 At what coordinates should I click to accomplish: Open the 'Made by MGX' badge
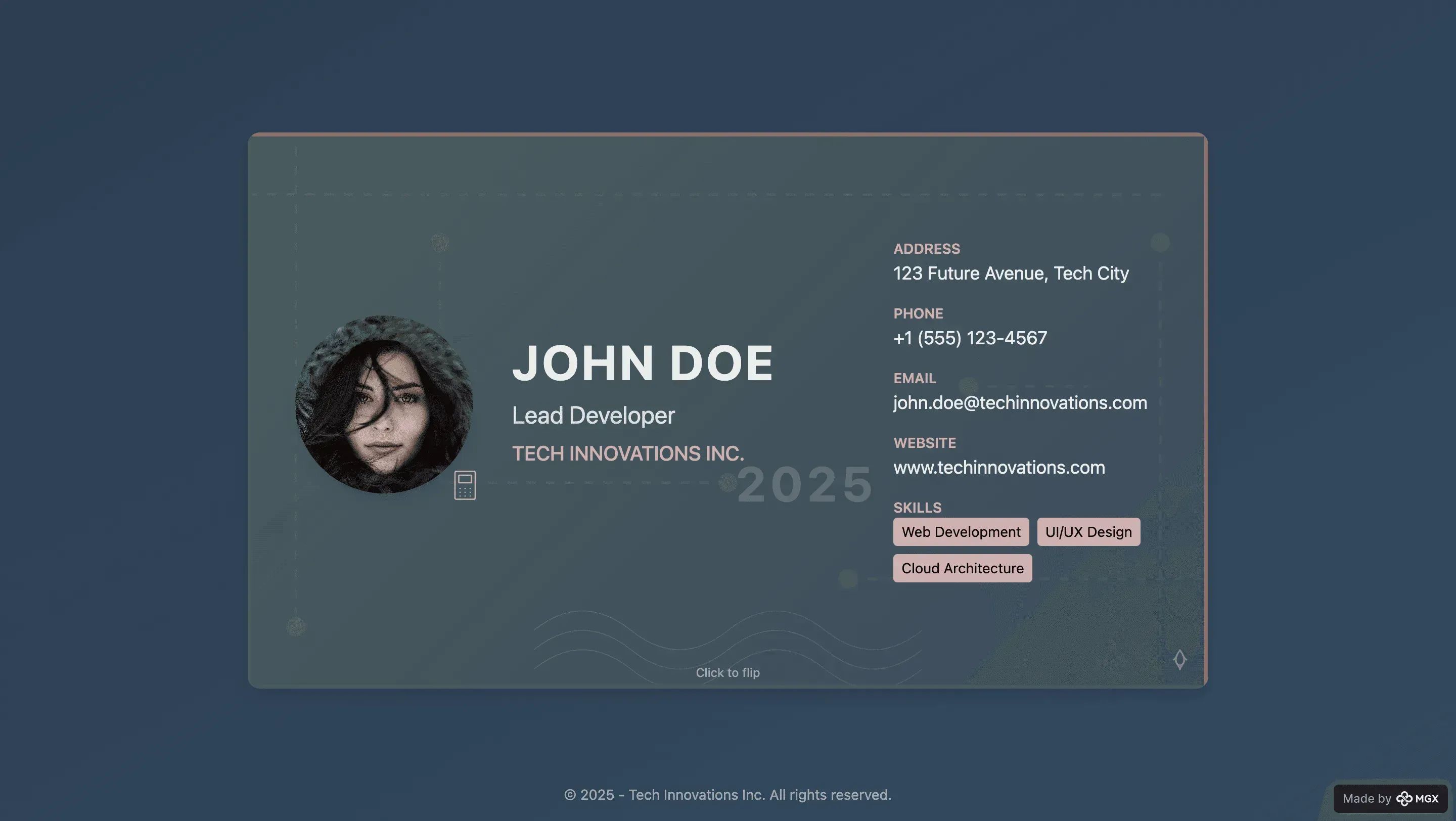[1390, 798]
